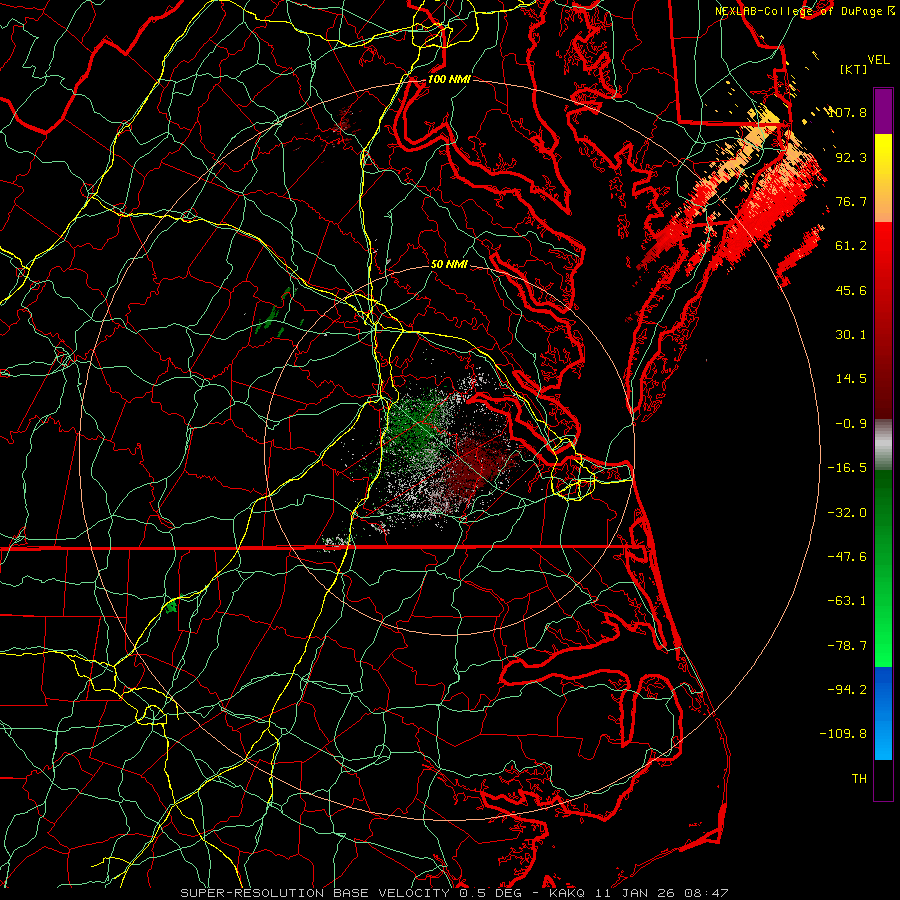Click SUPER-RESOLUTION BASE VELOCITY in caption
This screenshot has width=900, height=900.
tap(315, 893)
